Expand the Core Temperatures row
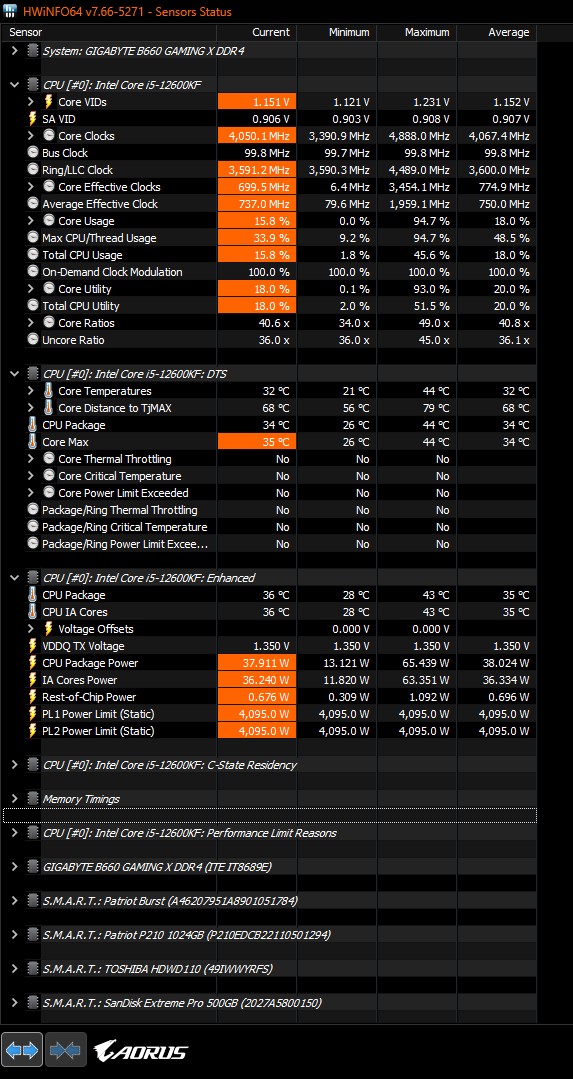The height and width of the screenshot is (1079, 573). 30,391
